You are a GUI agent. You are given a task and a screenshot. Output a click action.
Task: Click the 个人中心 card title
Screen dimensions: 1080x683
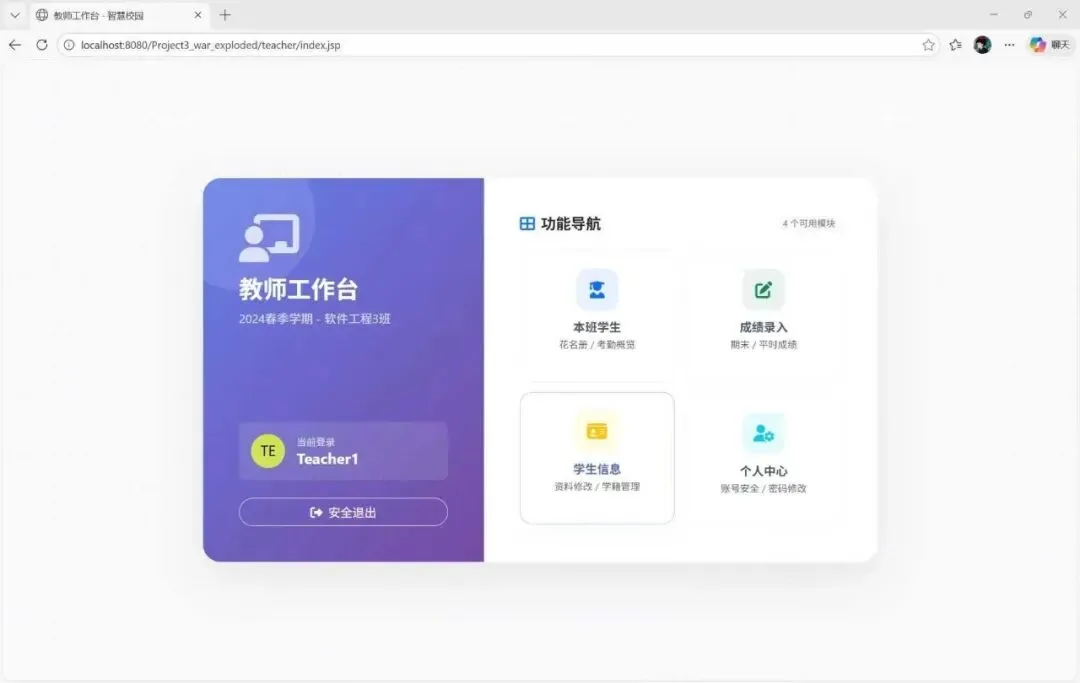tap(763, 472)
